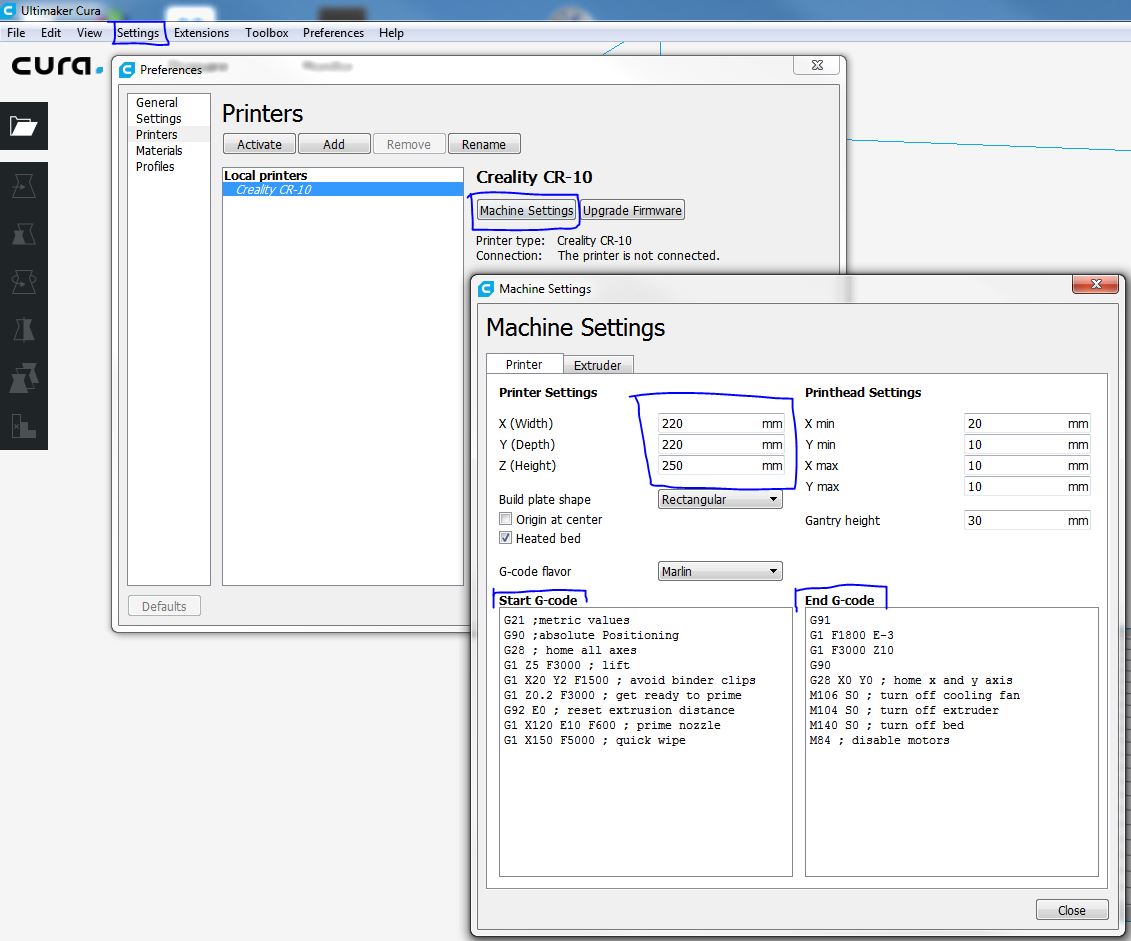Open the Help menu

tap(391, 32)
